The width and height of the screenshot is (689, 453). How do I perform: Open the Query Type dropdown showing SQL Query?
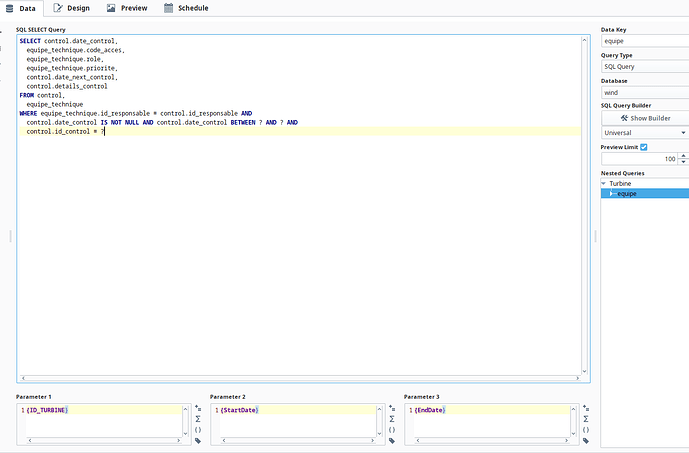point(645,67)
